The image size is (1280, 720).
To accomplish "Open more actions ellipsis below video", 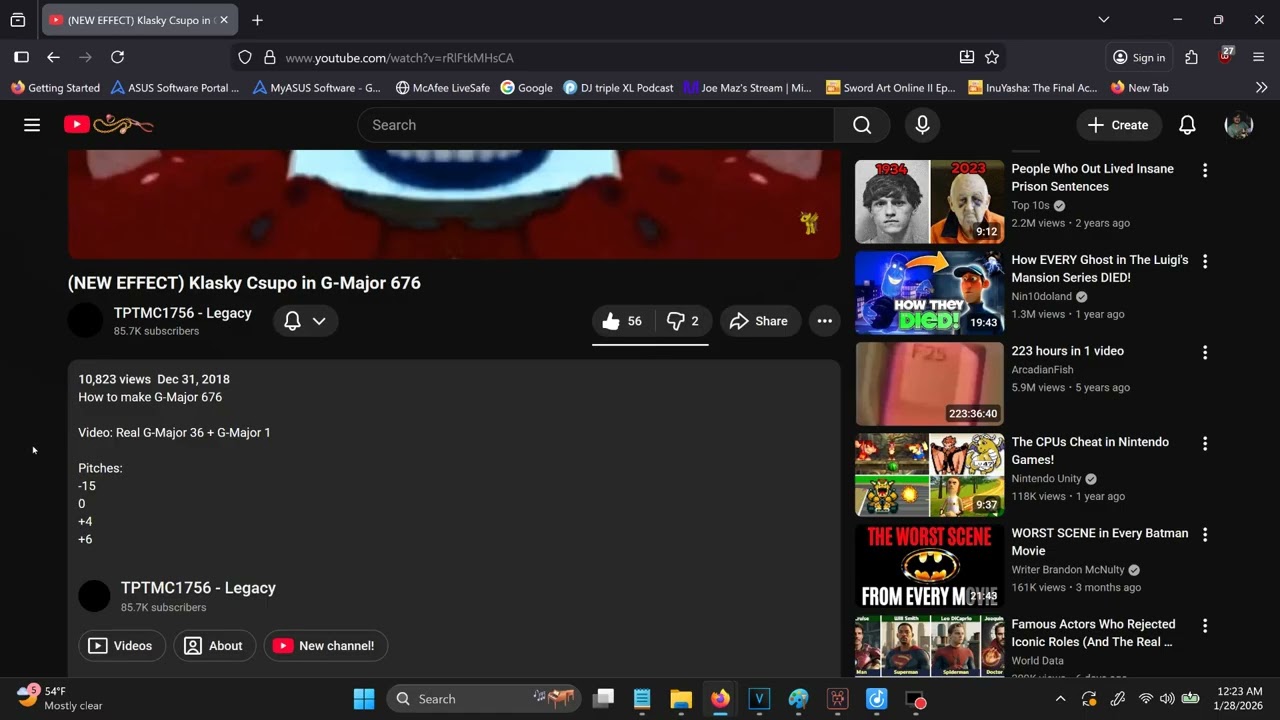I will click(824, 321).
